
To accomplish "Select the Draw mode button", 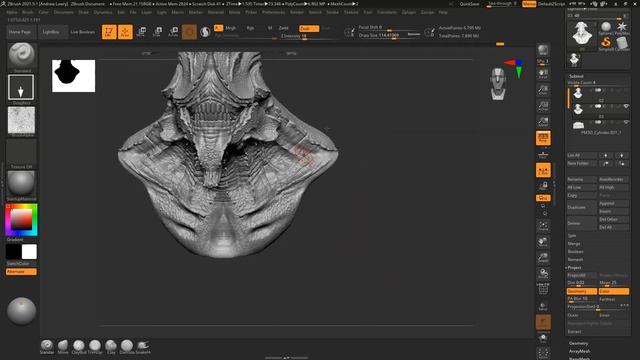I will [x=125, y=32].
